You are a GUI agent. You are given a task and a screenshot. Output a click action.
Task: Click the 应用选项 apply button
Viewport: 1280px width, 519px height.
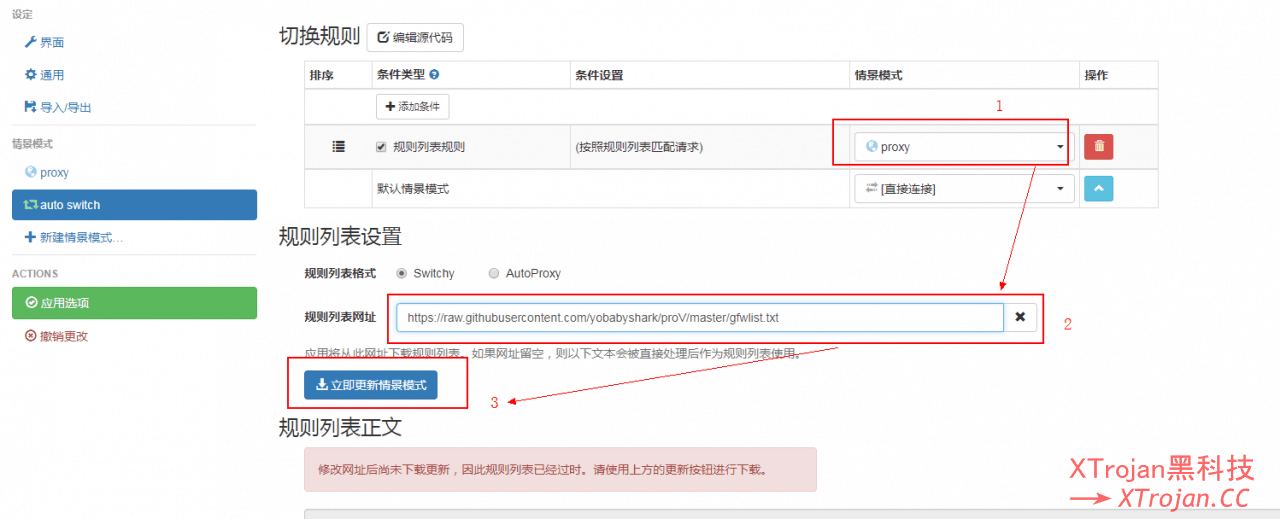click(x=134, y=303)
